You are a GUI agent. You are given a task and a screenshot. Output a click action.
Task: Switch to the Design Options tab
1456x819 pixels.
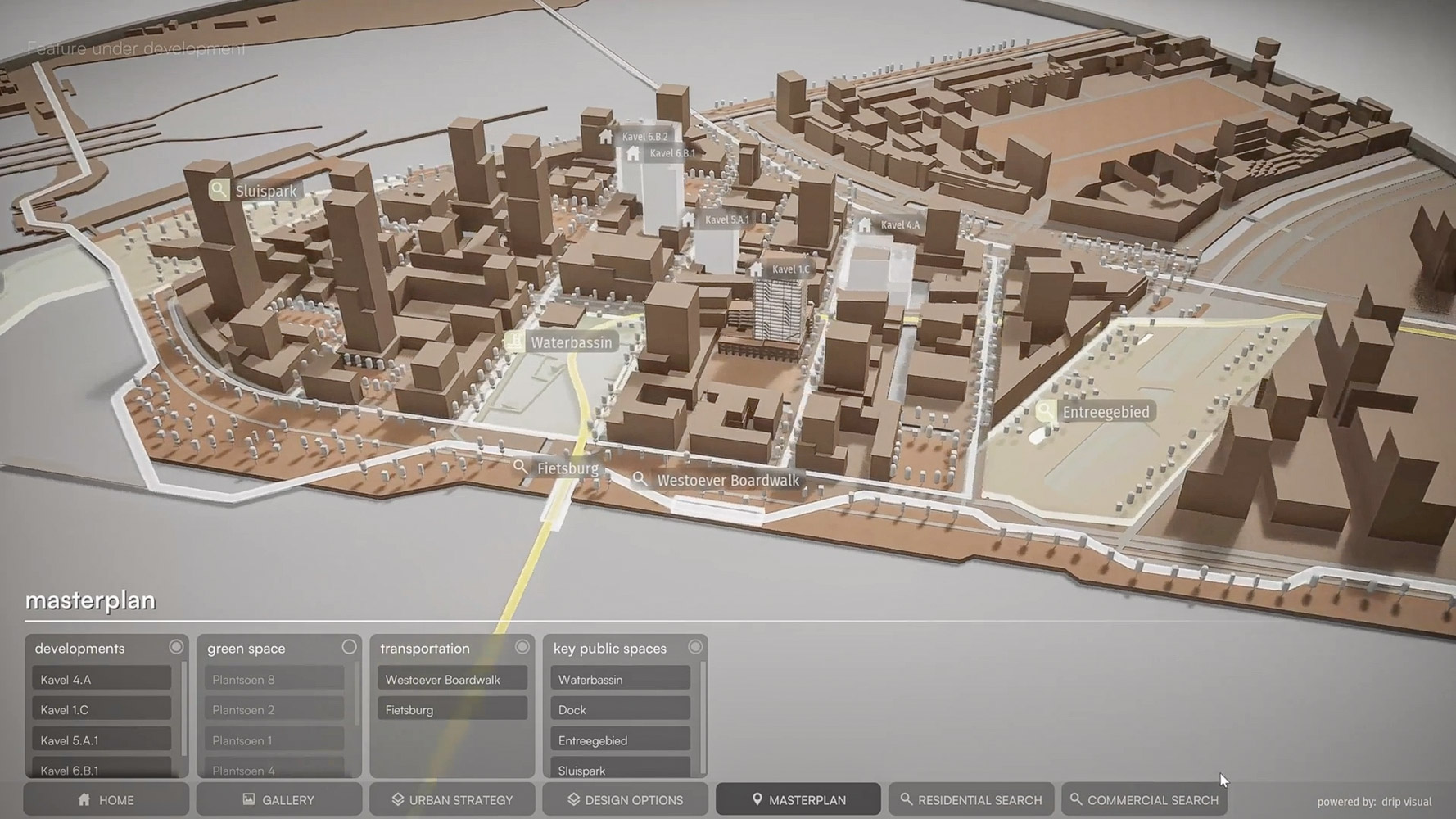point(626,799)
